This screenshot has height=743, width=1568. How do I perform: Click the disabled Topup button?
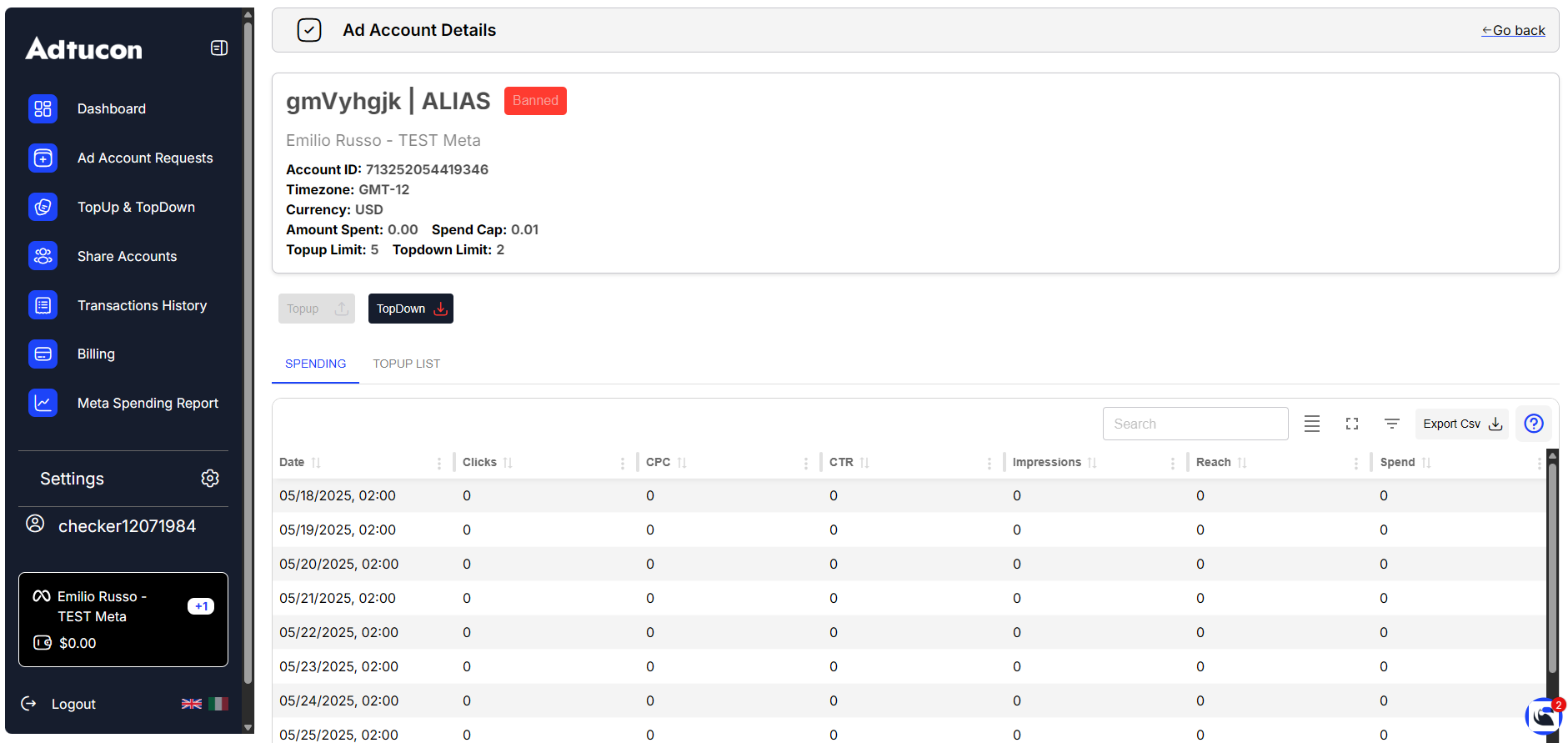[x=317, y=309]
